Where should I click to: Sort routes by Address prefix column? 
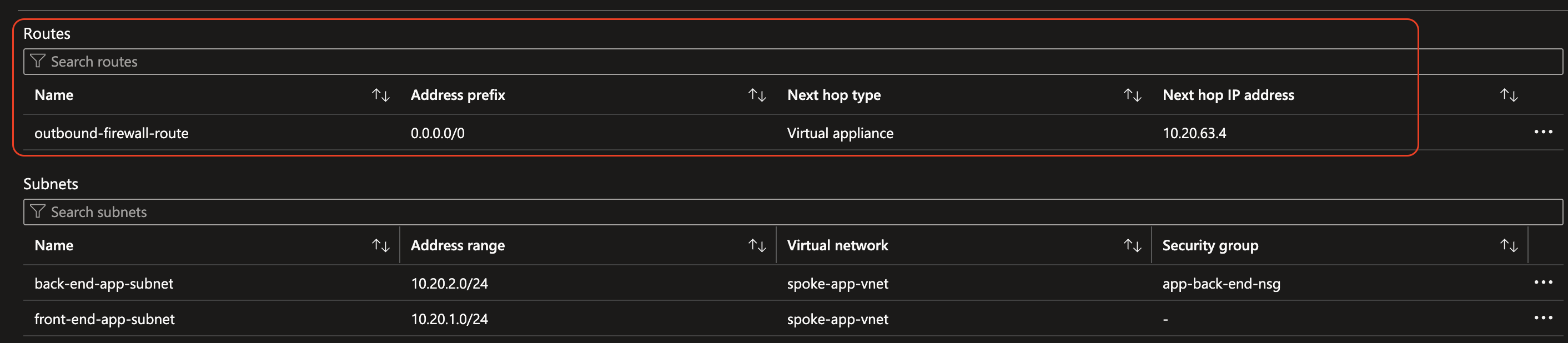pos(757,94)
